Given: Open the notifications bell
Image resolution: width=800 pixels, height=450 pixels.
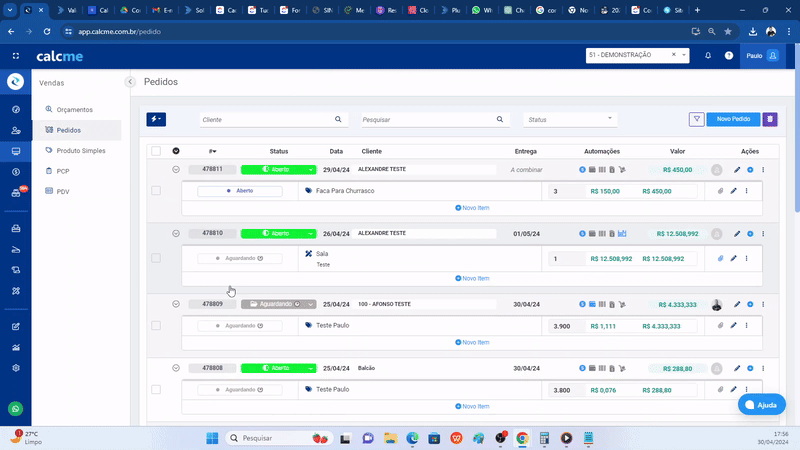Looking at the screenshot, I should click(708, 56).
